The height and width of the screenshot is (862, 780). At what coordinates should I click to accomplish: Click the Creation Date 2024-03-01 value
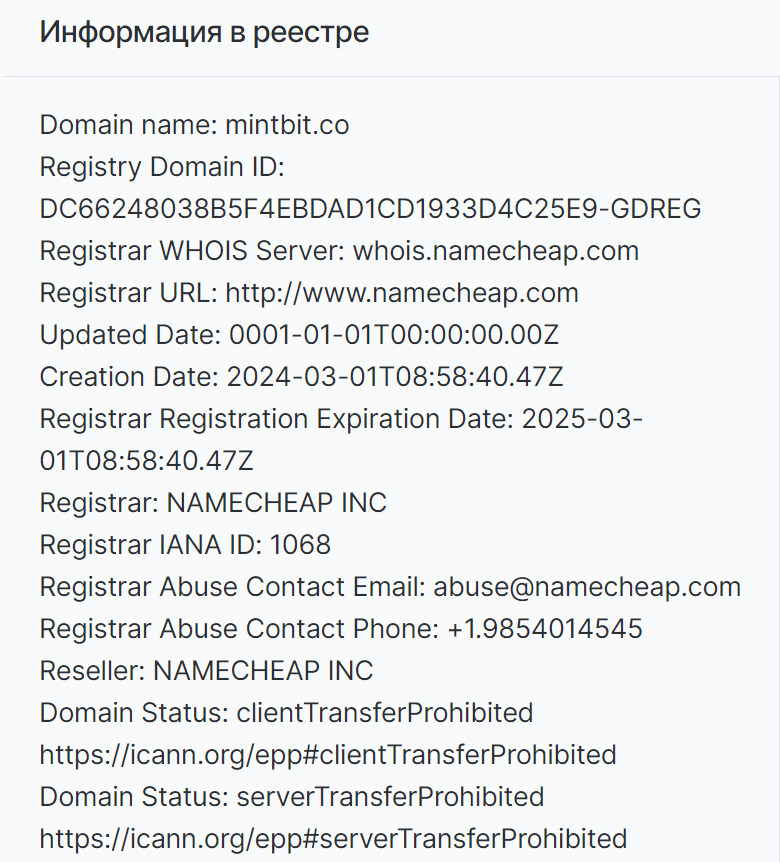[x=395, y=377]
